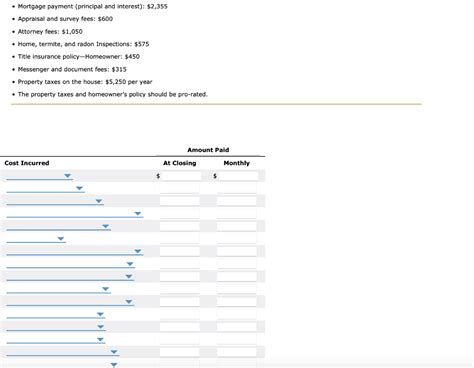This screenshot has height=368, width=474.
Task: Open the fifteenth row Cost Incurred dropdown
Action: pyautogui.click(x=62, y=352)
